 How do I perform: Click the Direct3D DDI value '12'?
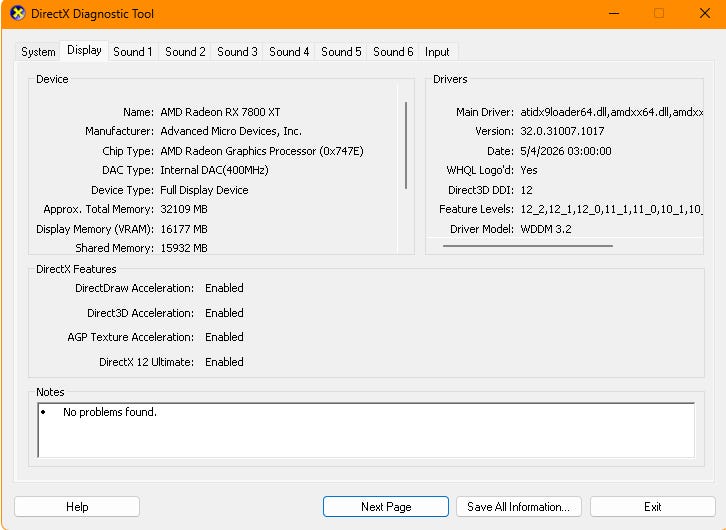[526, 190]
